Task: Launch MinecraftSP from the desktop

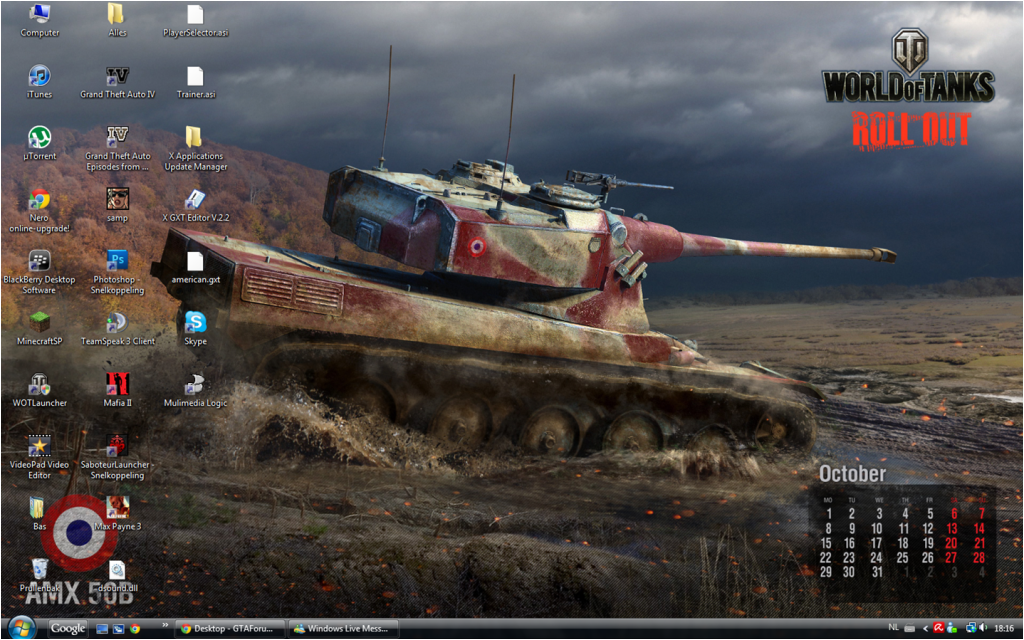Action: [39, 328]
